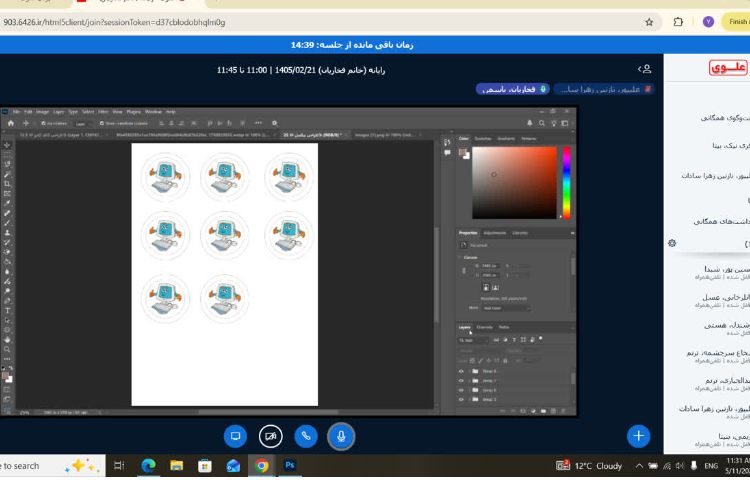This screenshot has height=480, width=750.
Task: Open the Photoshop Edit menu
Action: (x=28, y=111)
